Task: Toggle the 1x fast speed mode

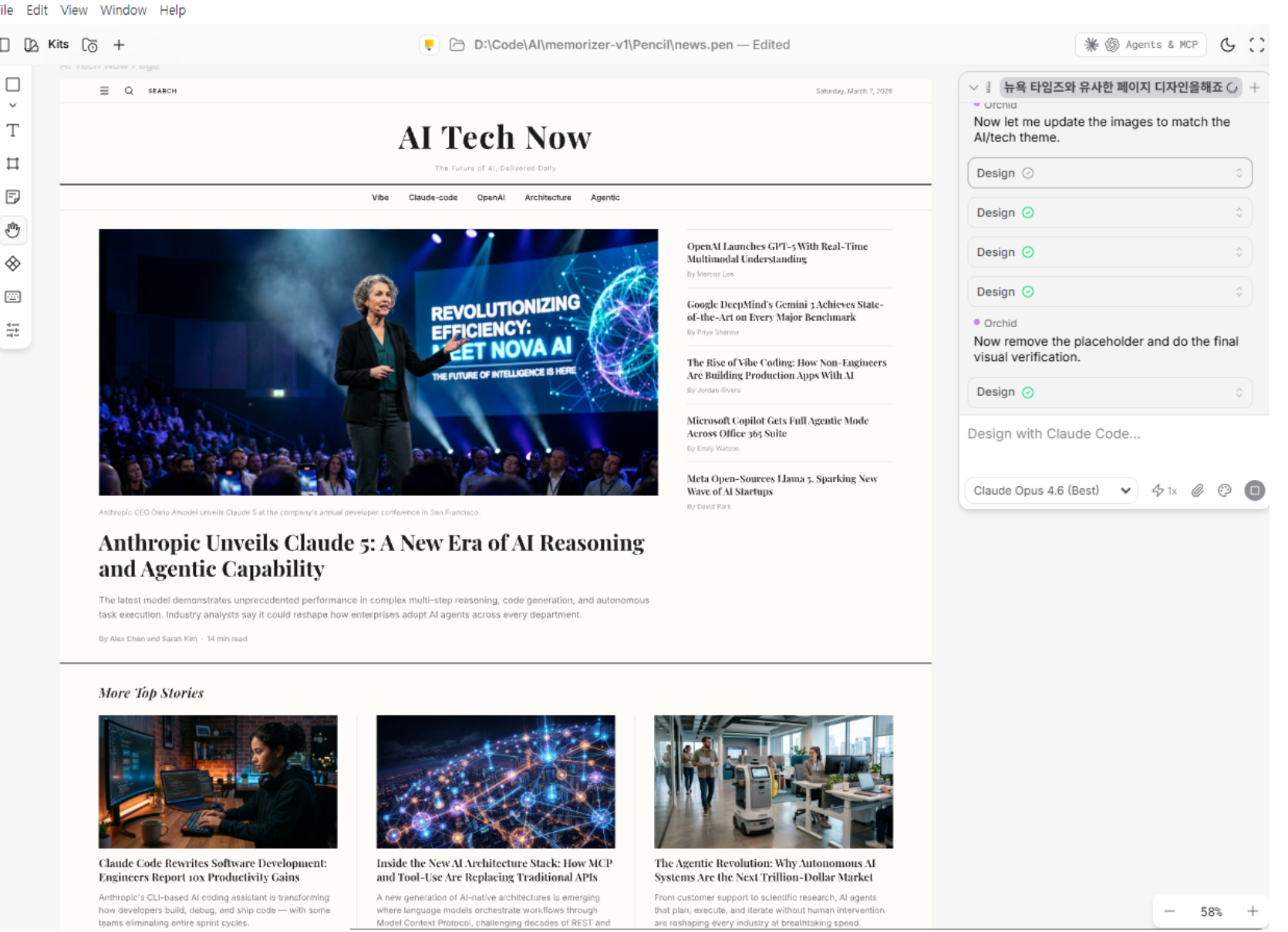Action: point(1164,491)
